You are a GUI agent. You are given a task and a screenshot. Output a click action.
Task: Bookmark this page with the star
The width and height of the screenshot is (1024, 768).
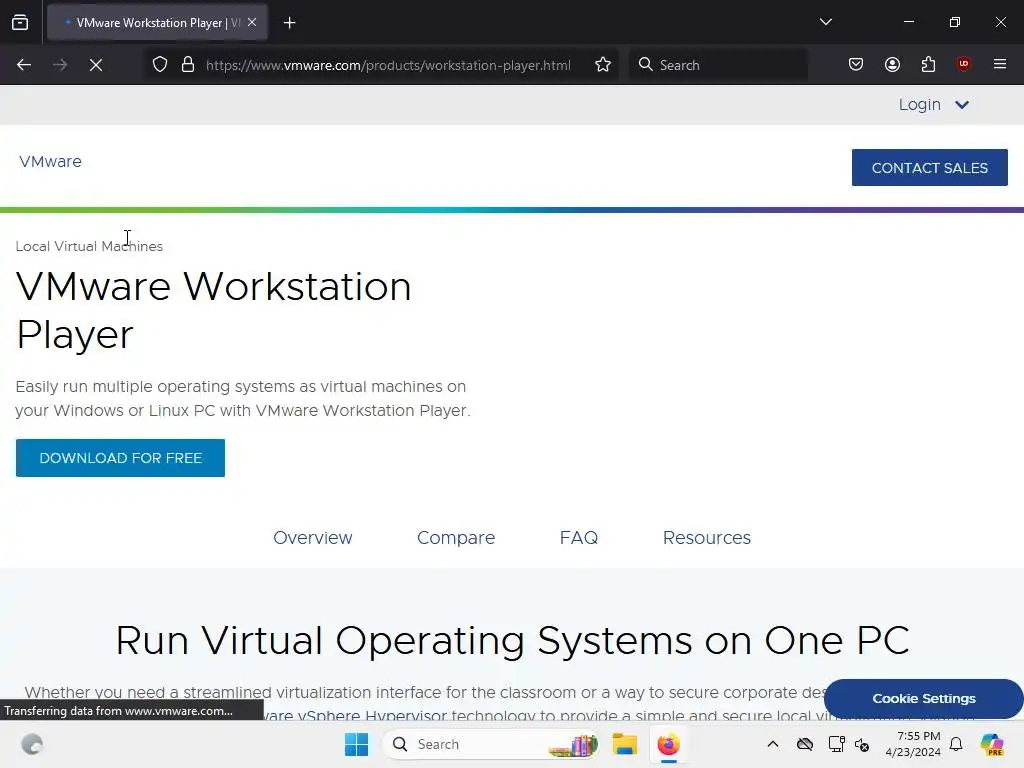[603, 65]
